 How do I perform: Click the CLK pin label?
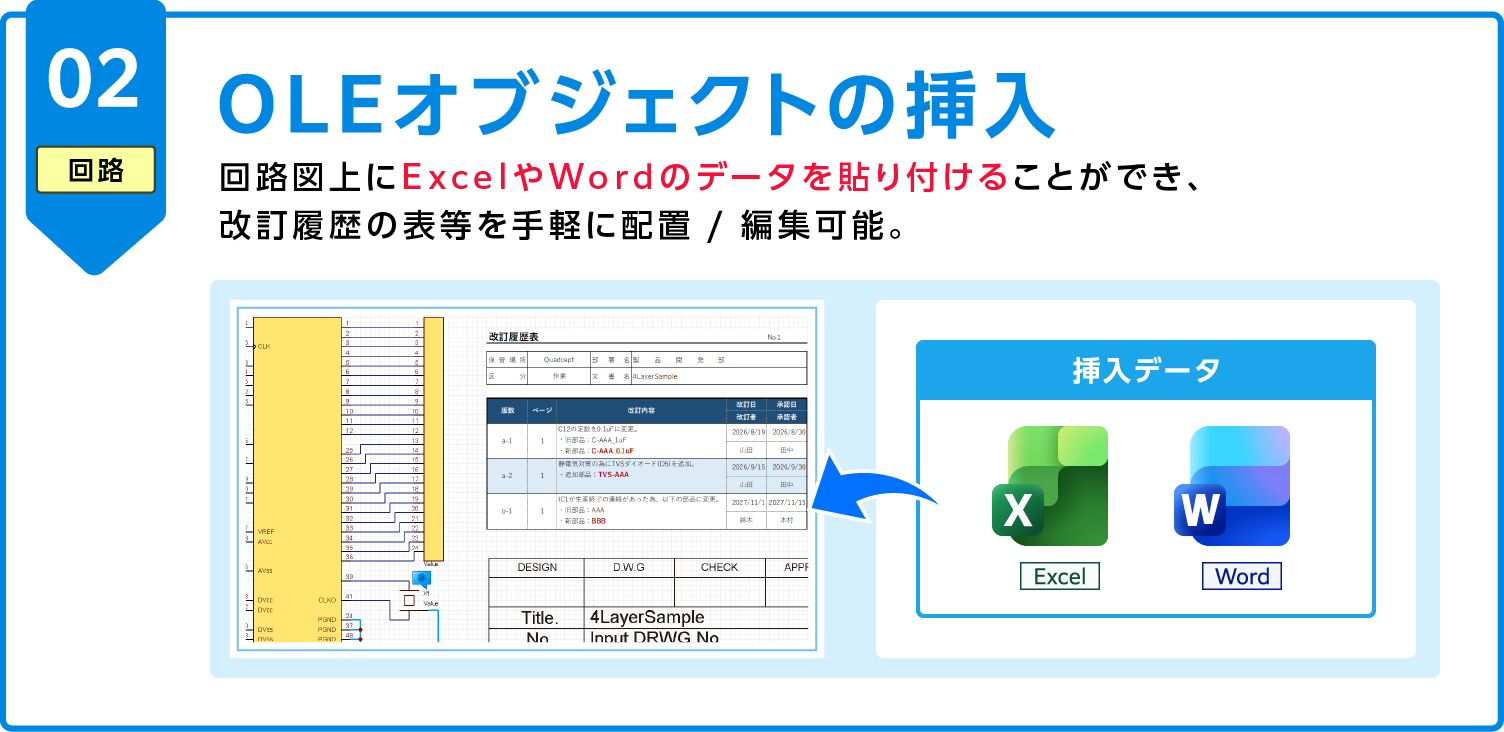click(263, 346)
